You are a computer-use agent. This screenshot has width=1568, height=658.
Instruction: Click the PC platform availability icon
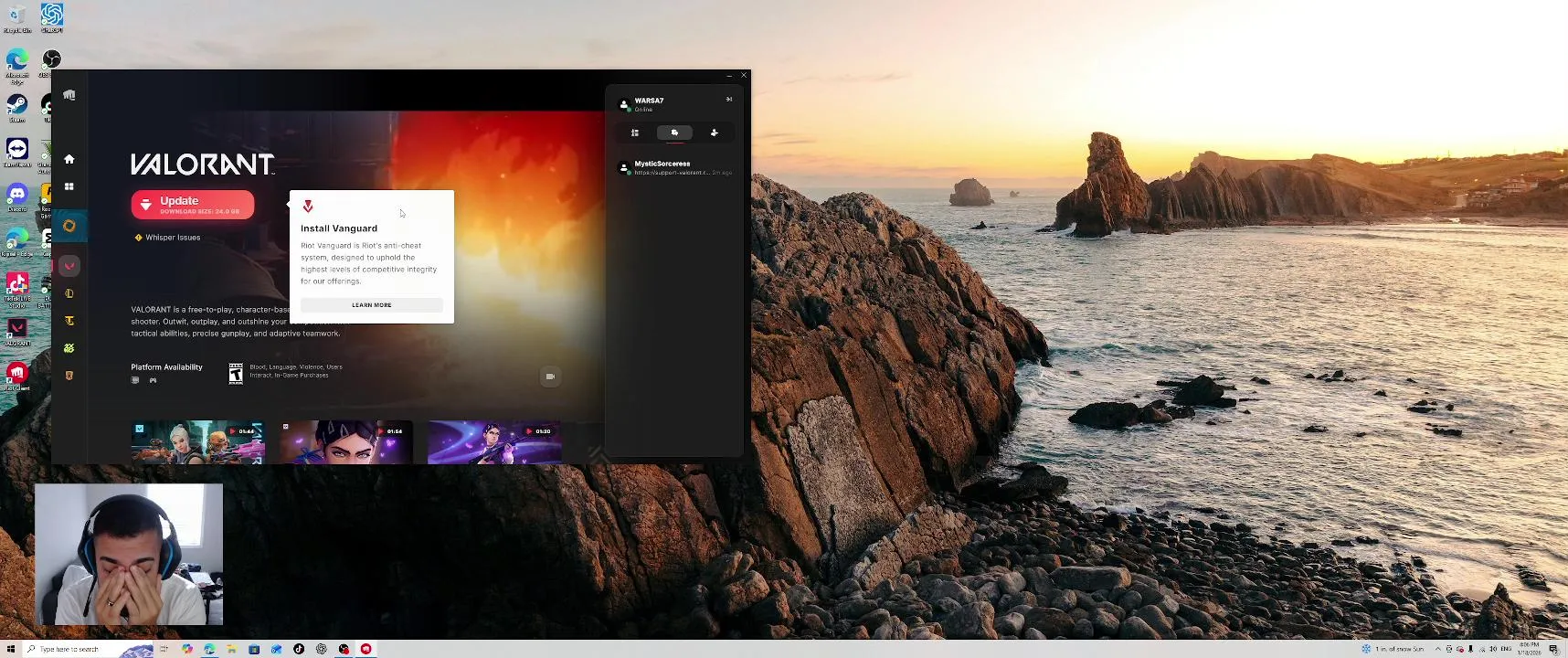point(135,380)
